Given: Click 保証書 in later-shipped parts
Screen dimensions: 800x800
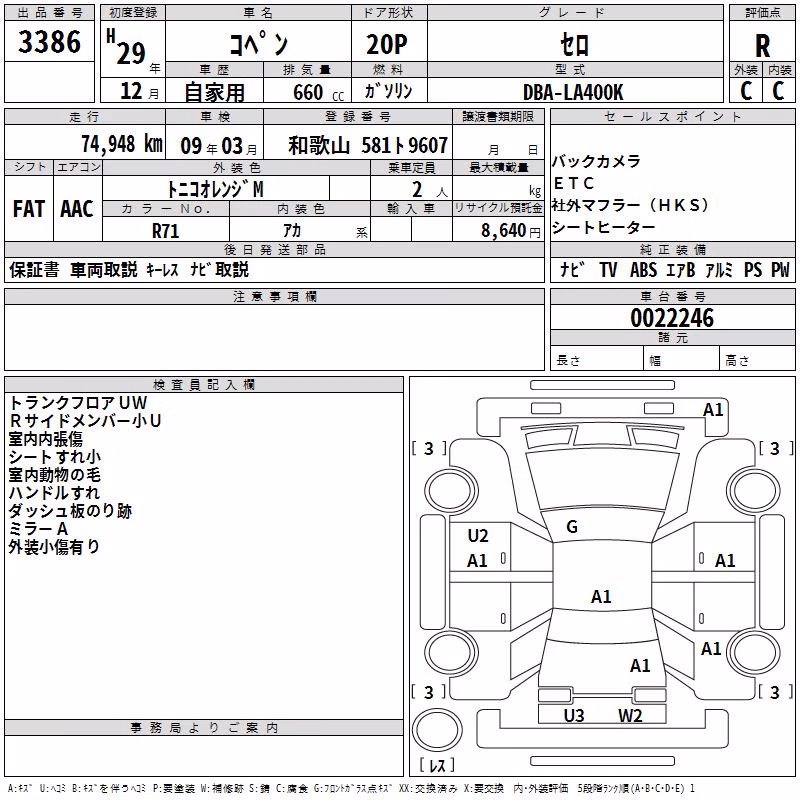Looking at the screenshot, I should [34, 270].
